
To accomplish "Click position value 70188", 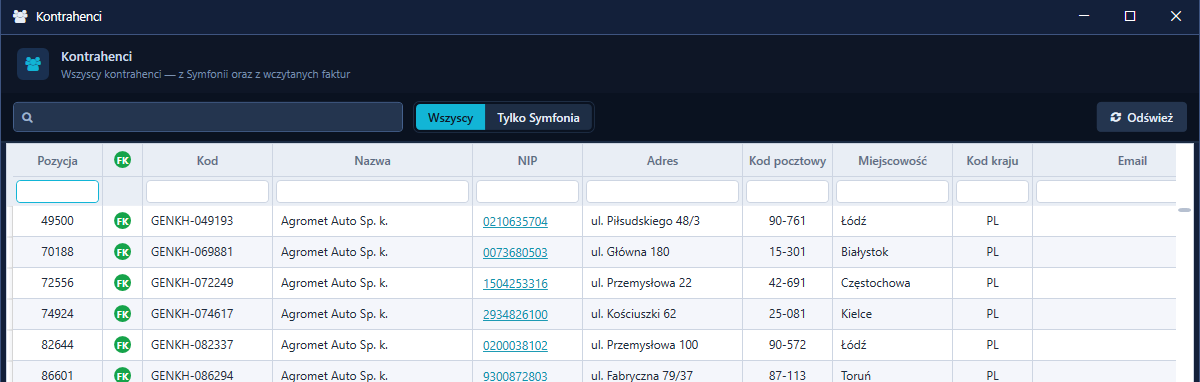I will [x=57, y=252].
